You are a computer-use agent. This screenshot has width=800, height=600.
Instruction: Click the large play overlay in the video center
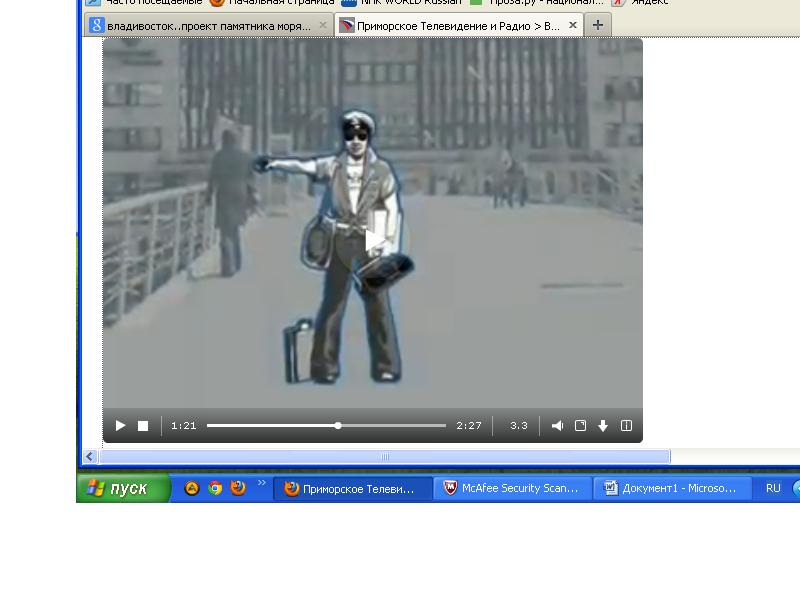(375, 241)
